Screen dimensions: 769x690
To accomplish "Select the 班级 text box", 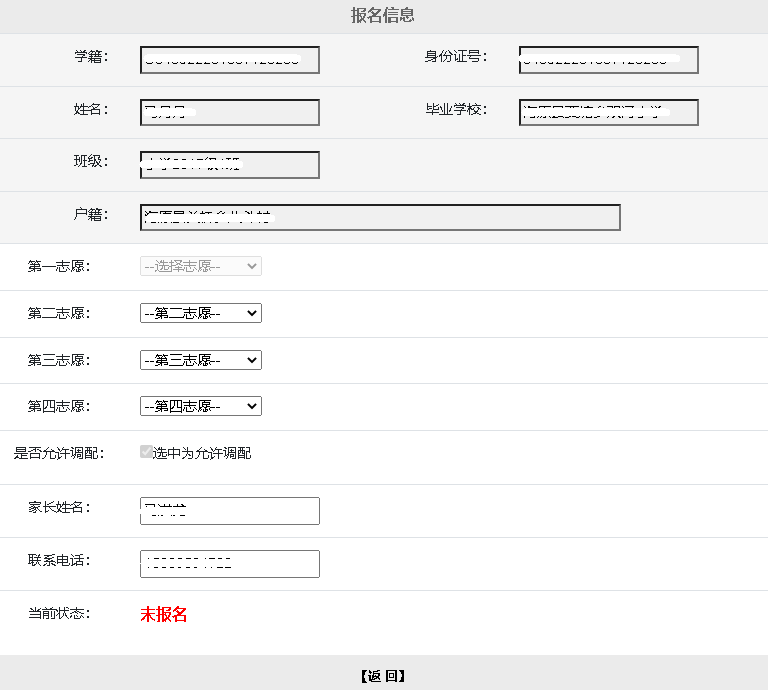I will click(x=230, y=165).
